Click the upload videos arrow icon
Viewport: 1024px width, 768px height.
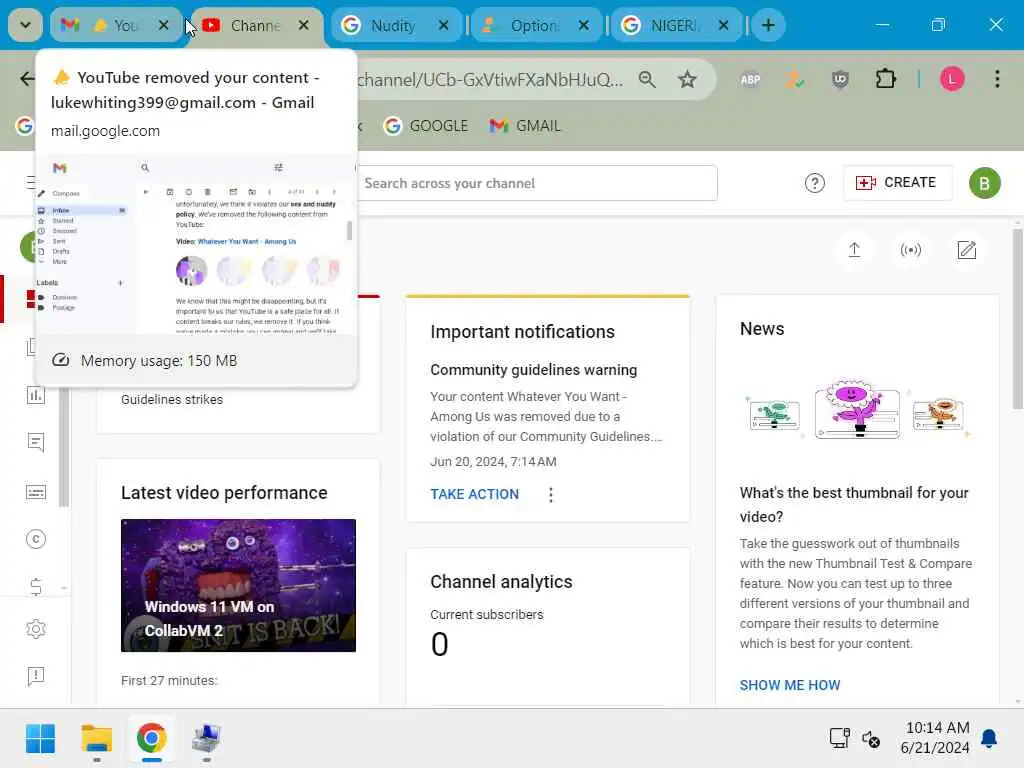(854, 250)
